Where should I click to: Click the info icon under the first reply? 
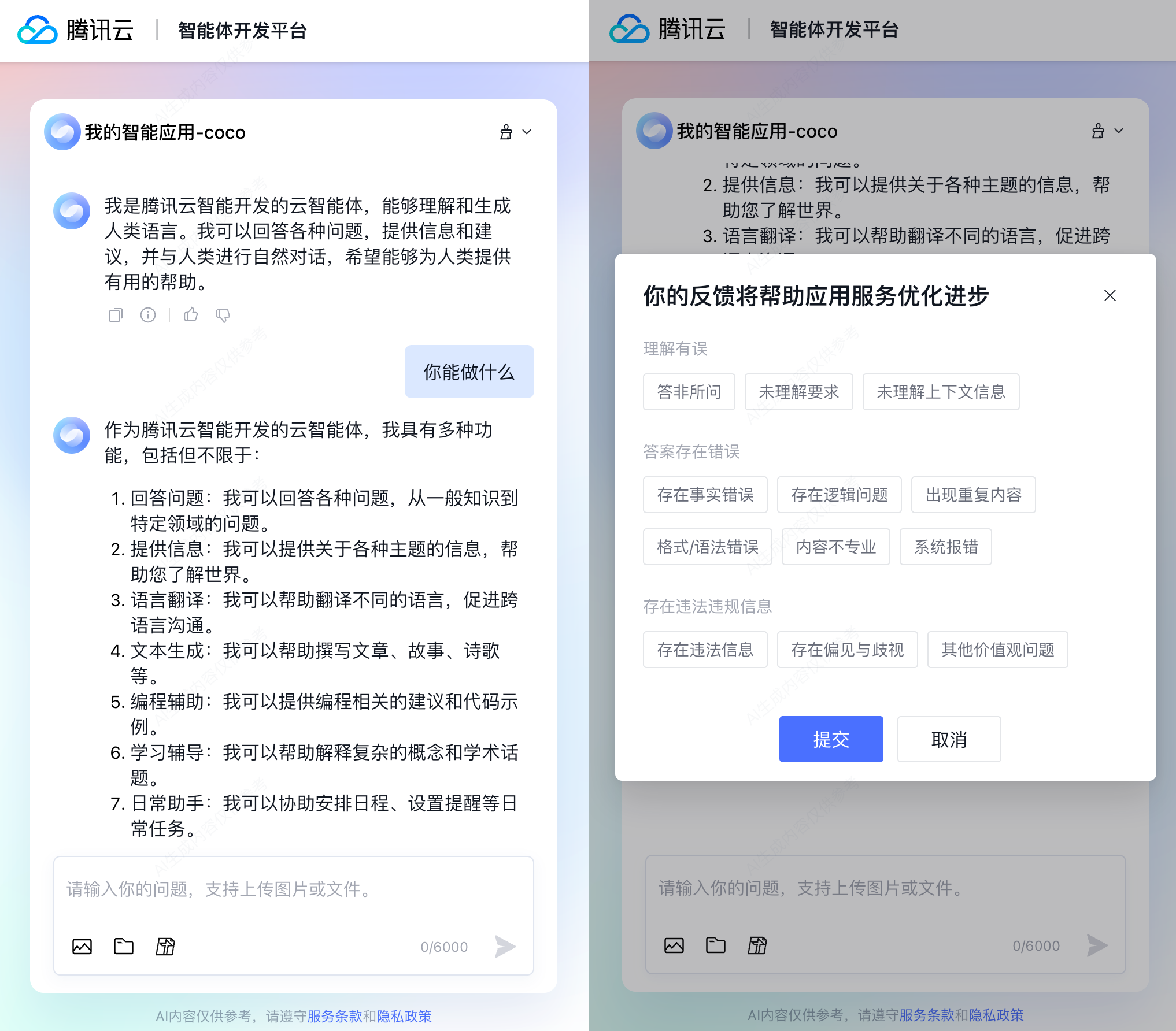(148, 315)
